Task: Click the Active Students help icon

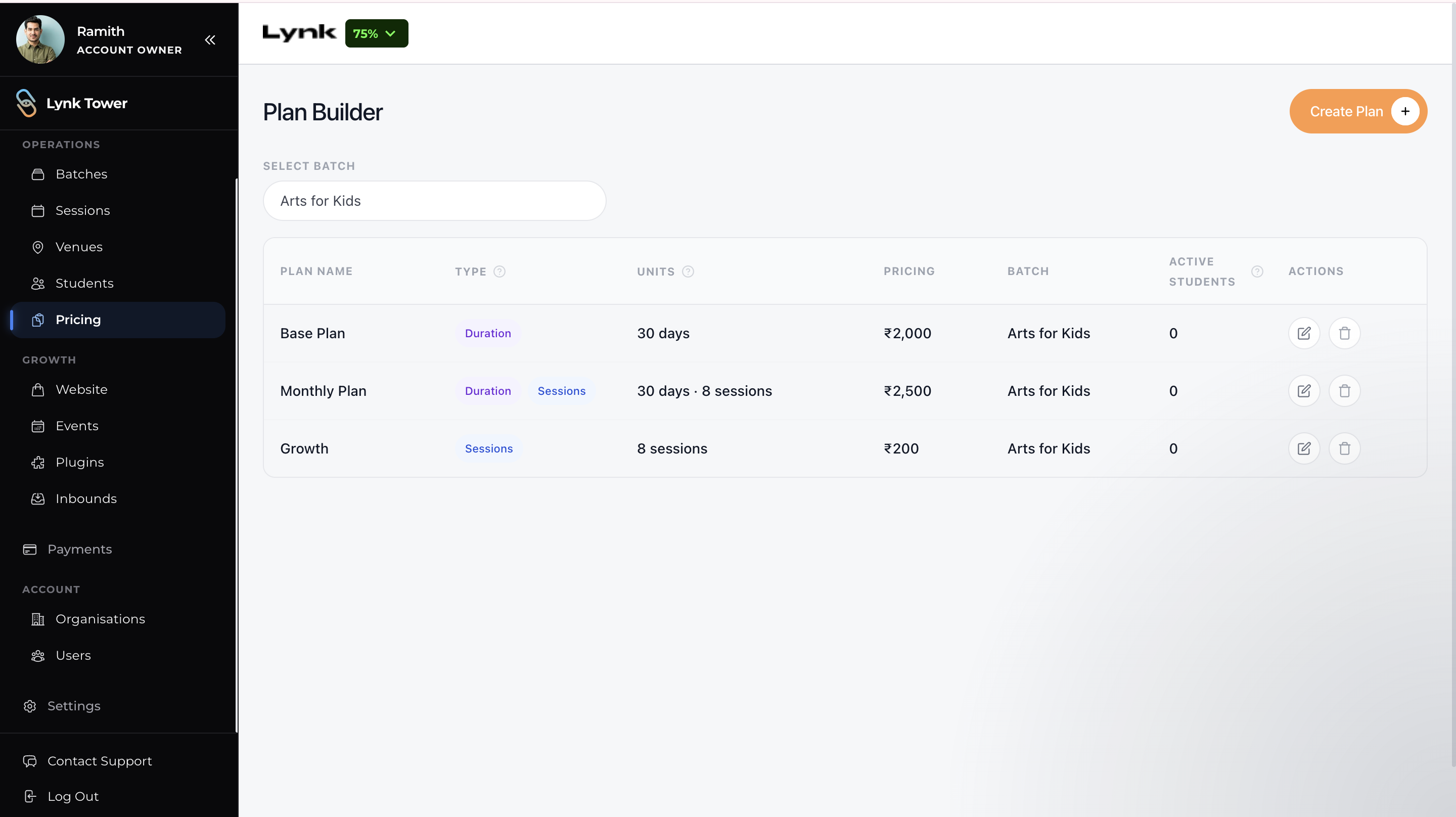Action: (x=1257, y=271)
